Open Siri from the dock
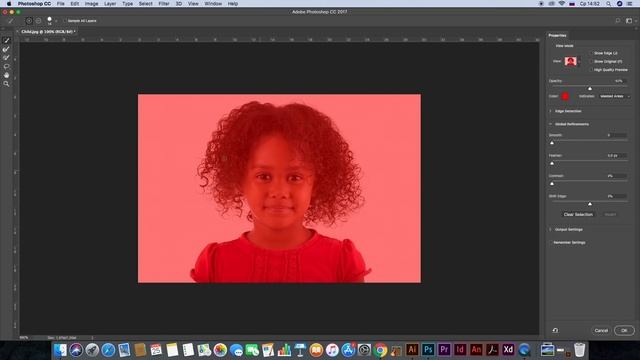Screen dimensions: 640x360 coord(76,350)
